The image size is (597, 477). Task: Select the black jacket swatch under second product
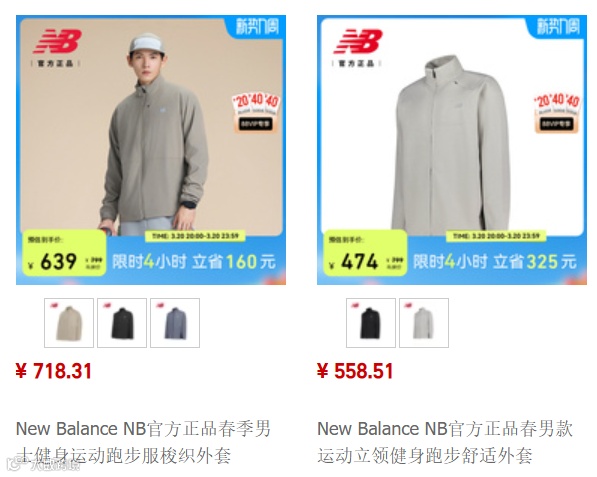[371, 323]
